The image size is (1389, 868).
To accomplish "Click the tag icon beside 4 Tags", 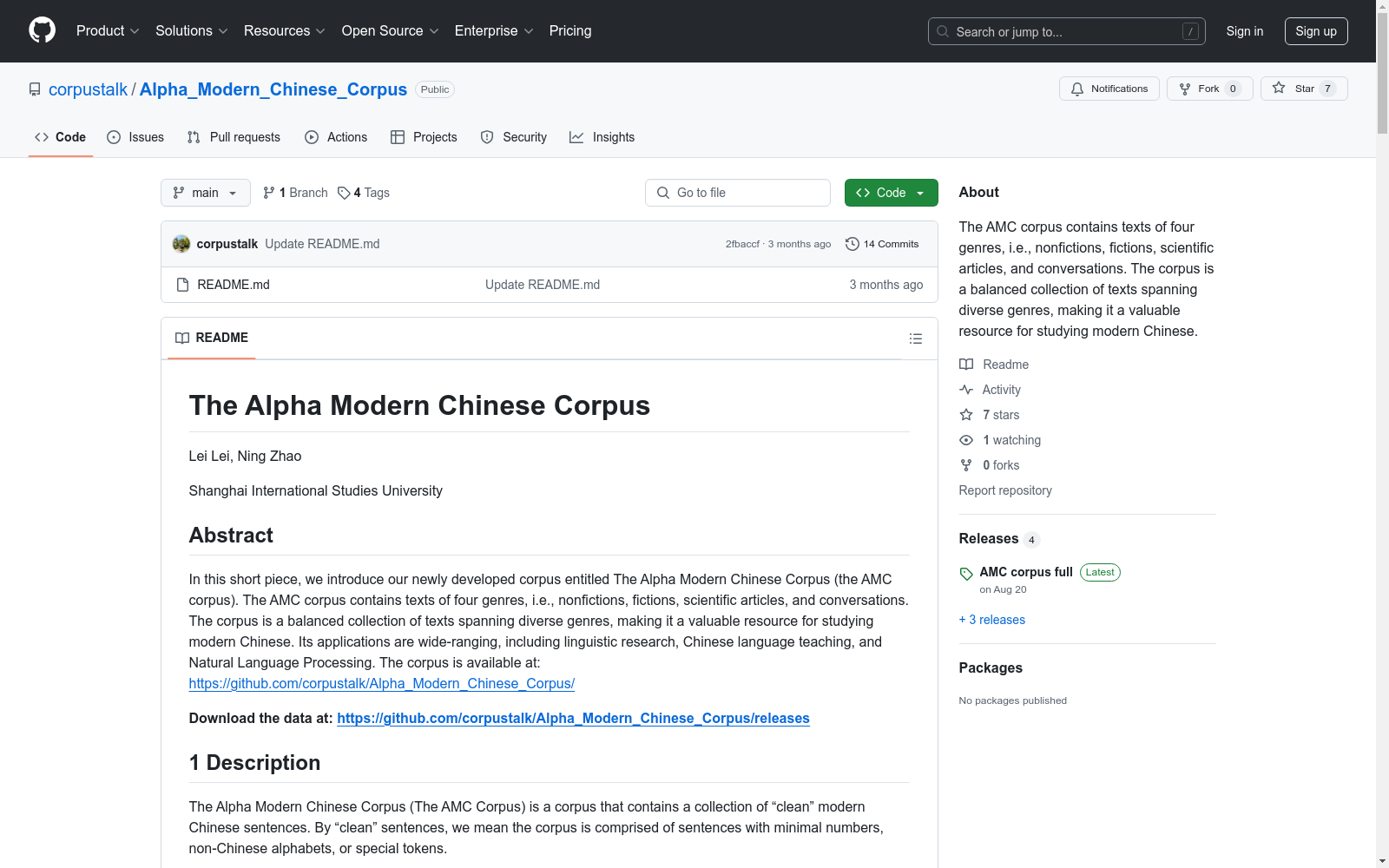I will [344, 193].
